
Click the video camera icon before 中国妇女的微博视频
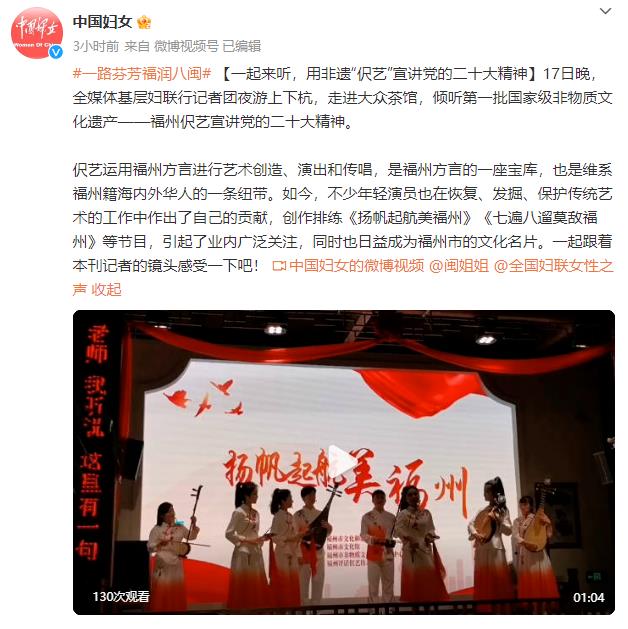(x=279, y=266)
